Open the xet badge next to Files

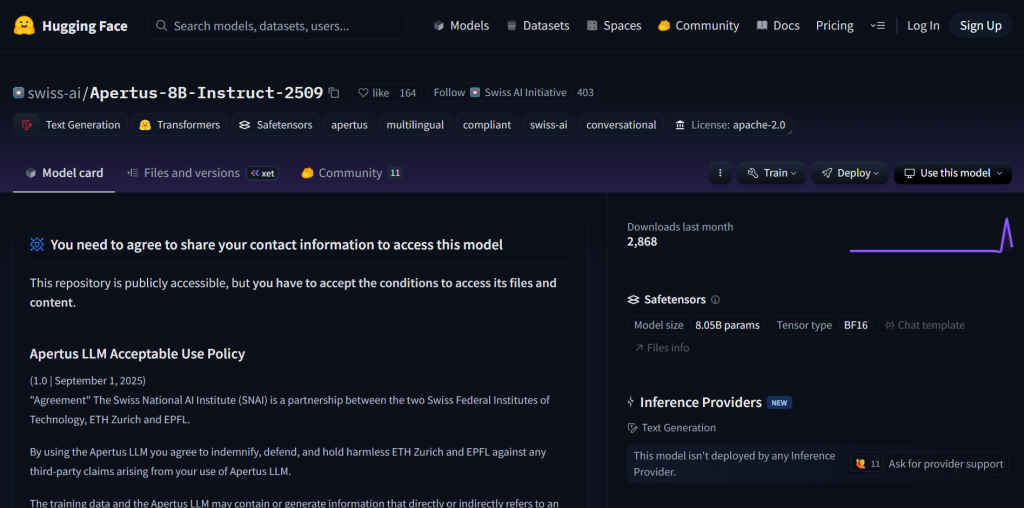tap(262, 173)
